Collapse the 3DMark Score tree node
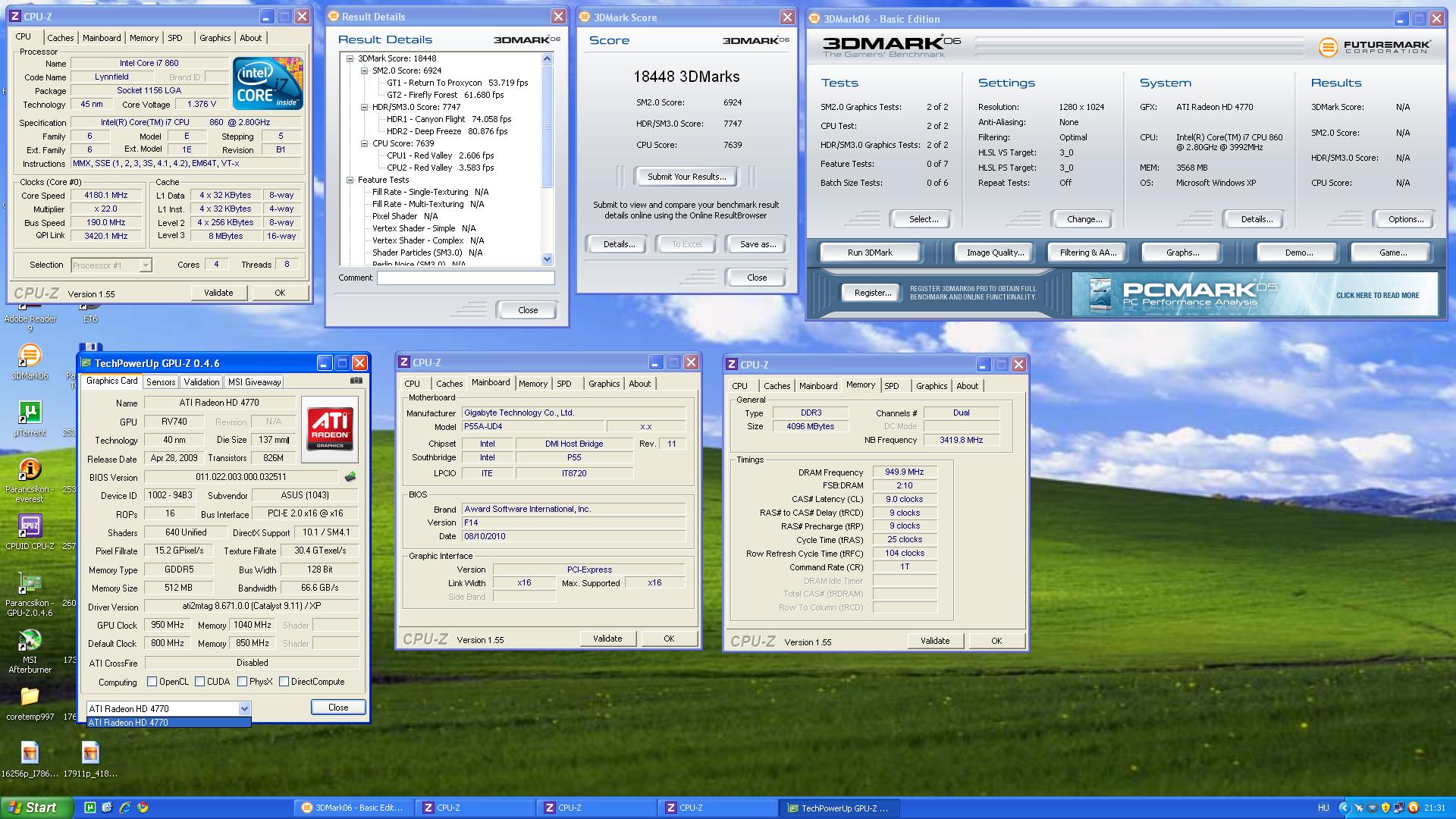 (350, 58)
